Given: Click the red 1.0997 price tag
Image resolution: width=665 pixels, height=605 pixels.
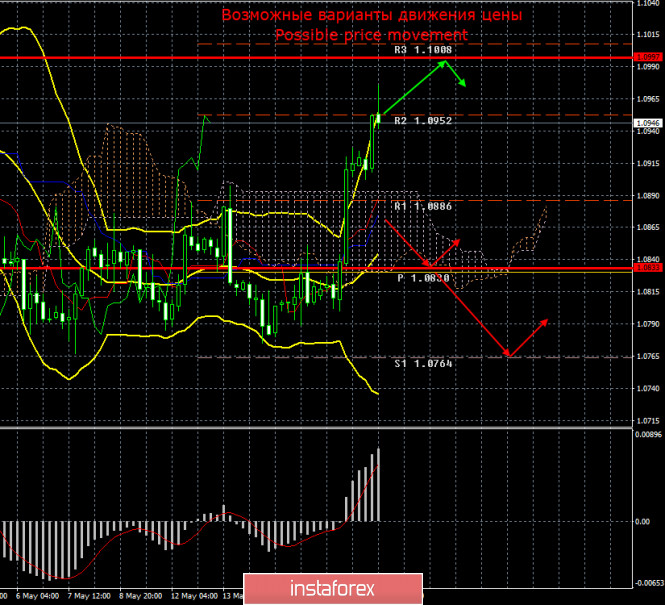Looking at the screenshot, I should tap(648, 57).
